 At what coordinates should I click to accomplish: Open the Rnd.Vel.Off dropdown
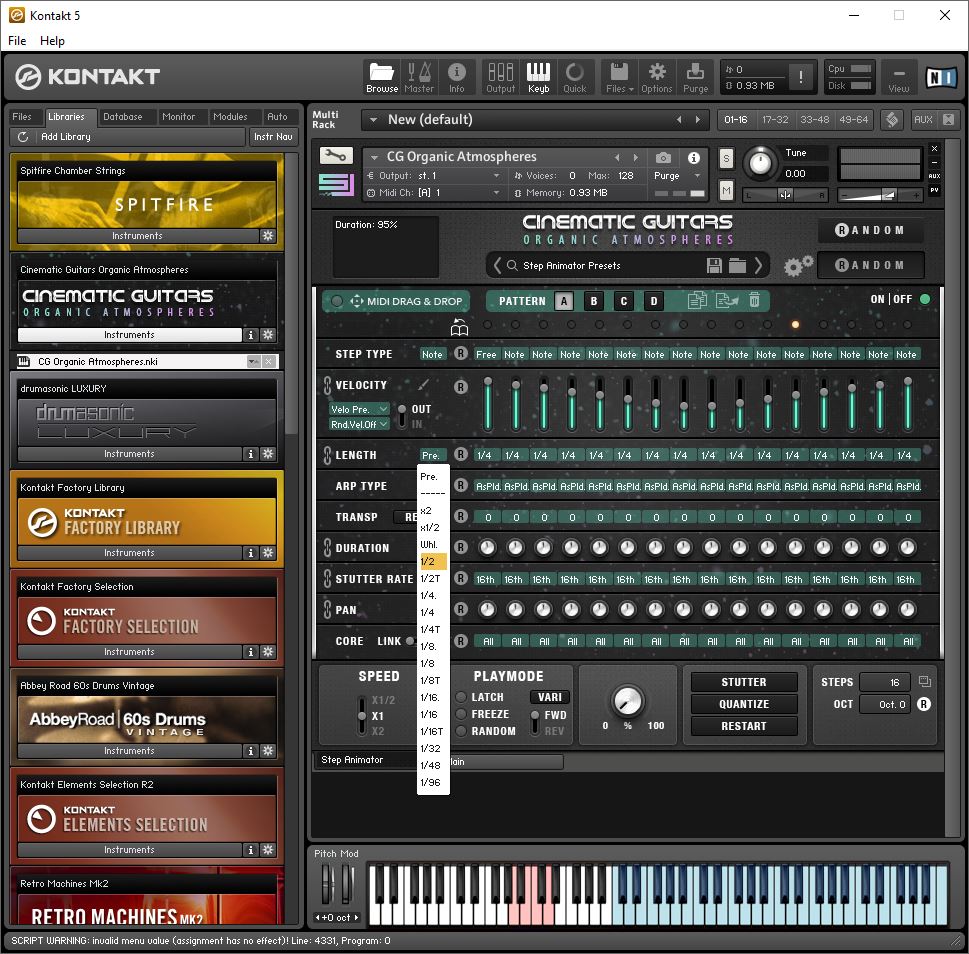click(360, 424)
